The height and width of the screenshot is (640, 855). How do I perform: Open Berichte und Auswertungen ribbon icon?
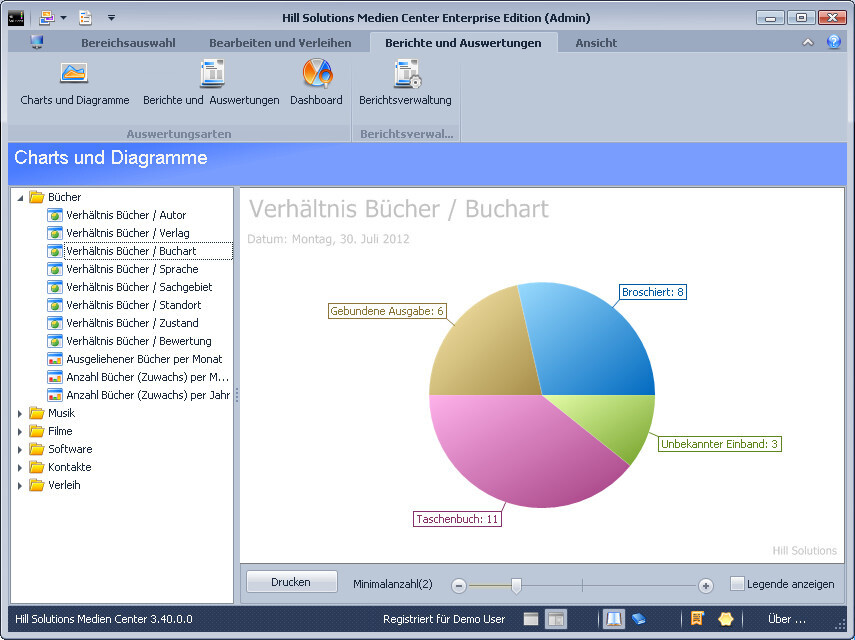212,74
